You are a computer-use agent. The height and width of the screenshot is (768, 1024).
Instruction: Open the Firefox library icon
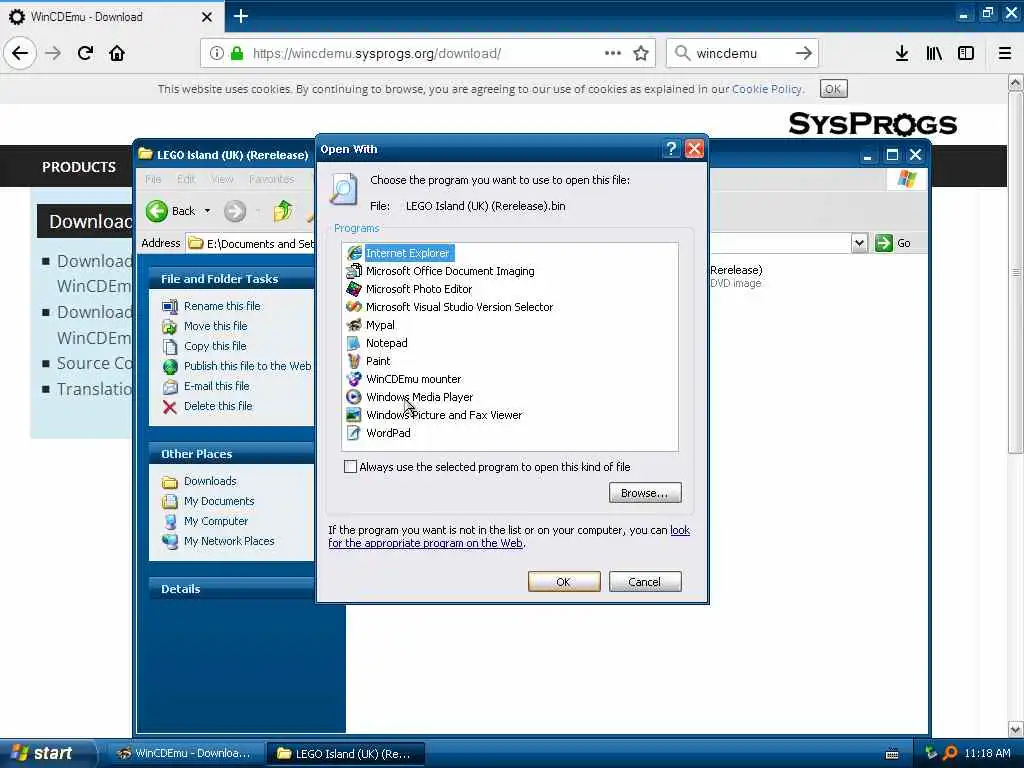(x=934, y=53)
